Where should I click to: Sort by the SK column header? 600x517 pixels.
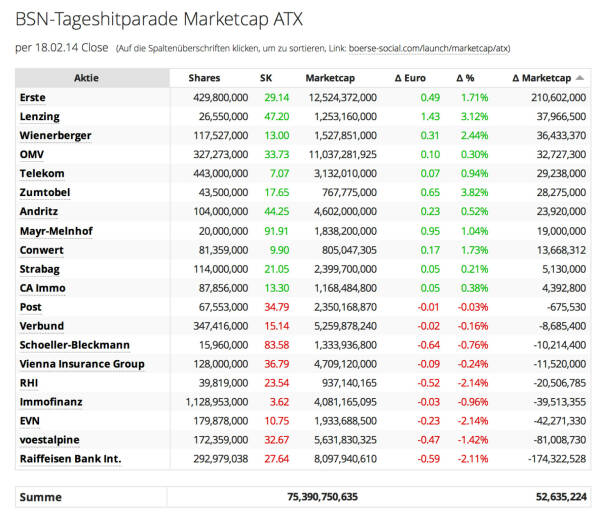tap(266, 78)
